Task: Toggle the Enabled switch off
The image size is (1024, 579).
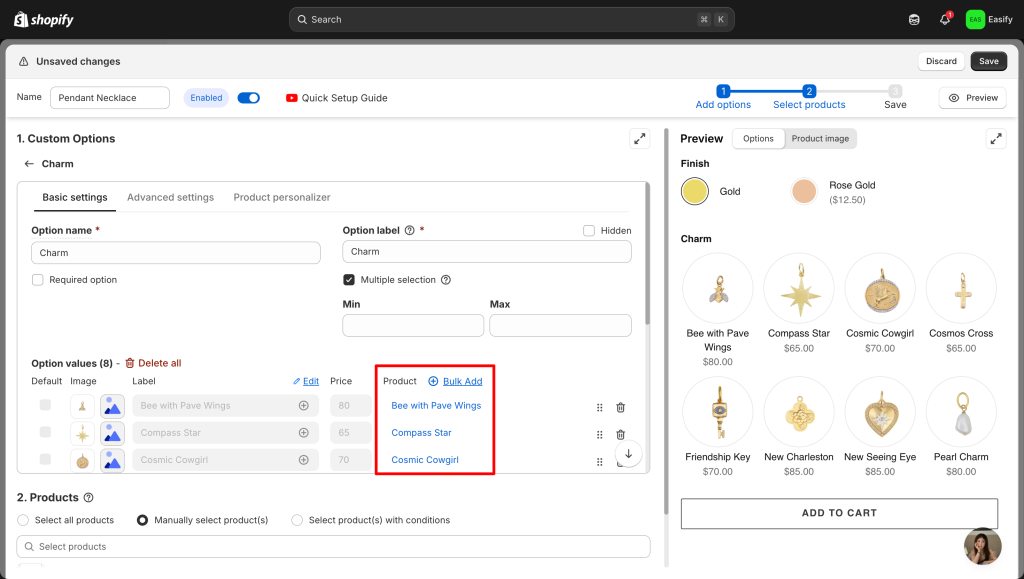Action: pyautogui.click(x=249, y=98)
